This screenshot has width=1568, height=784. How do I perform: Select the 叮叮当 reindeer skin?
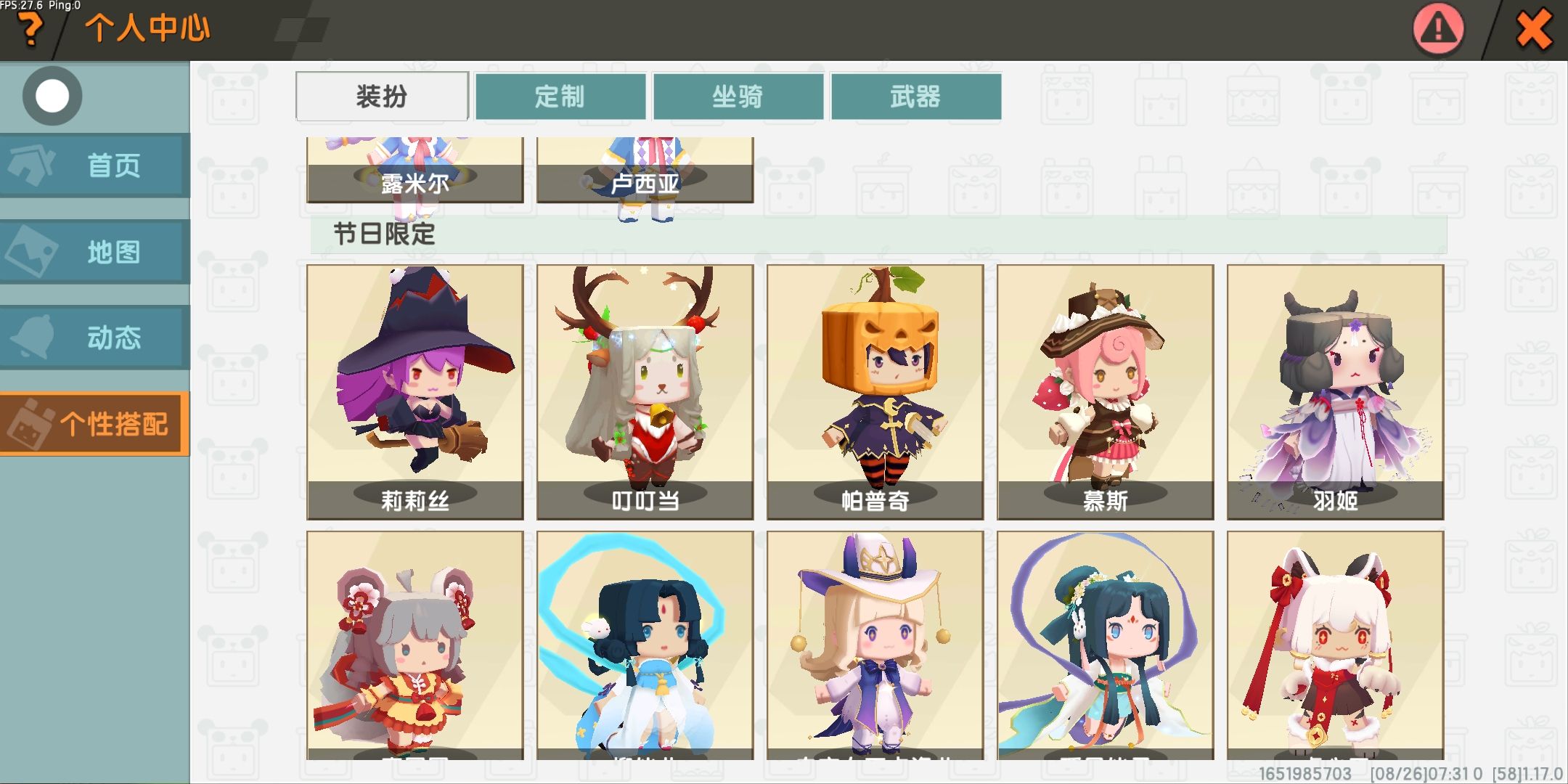click(x=645, y=392)
